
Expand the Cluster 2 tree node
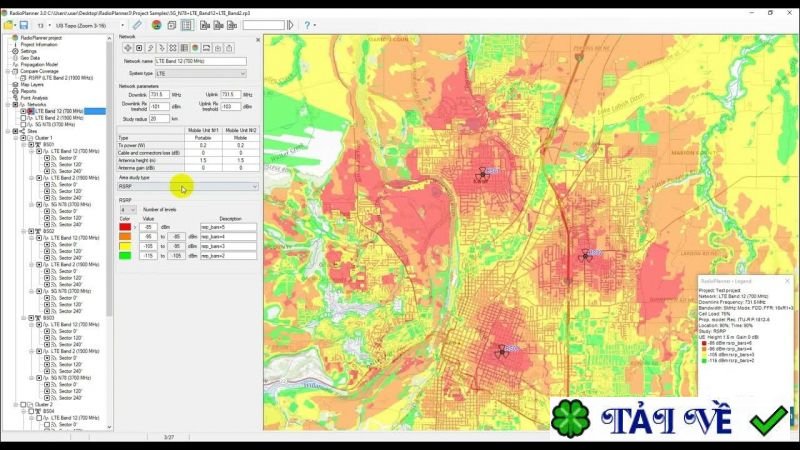16,405
